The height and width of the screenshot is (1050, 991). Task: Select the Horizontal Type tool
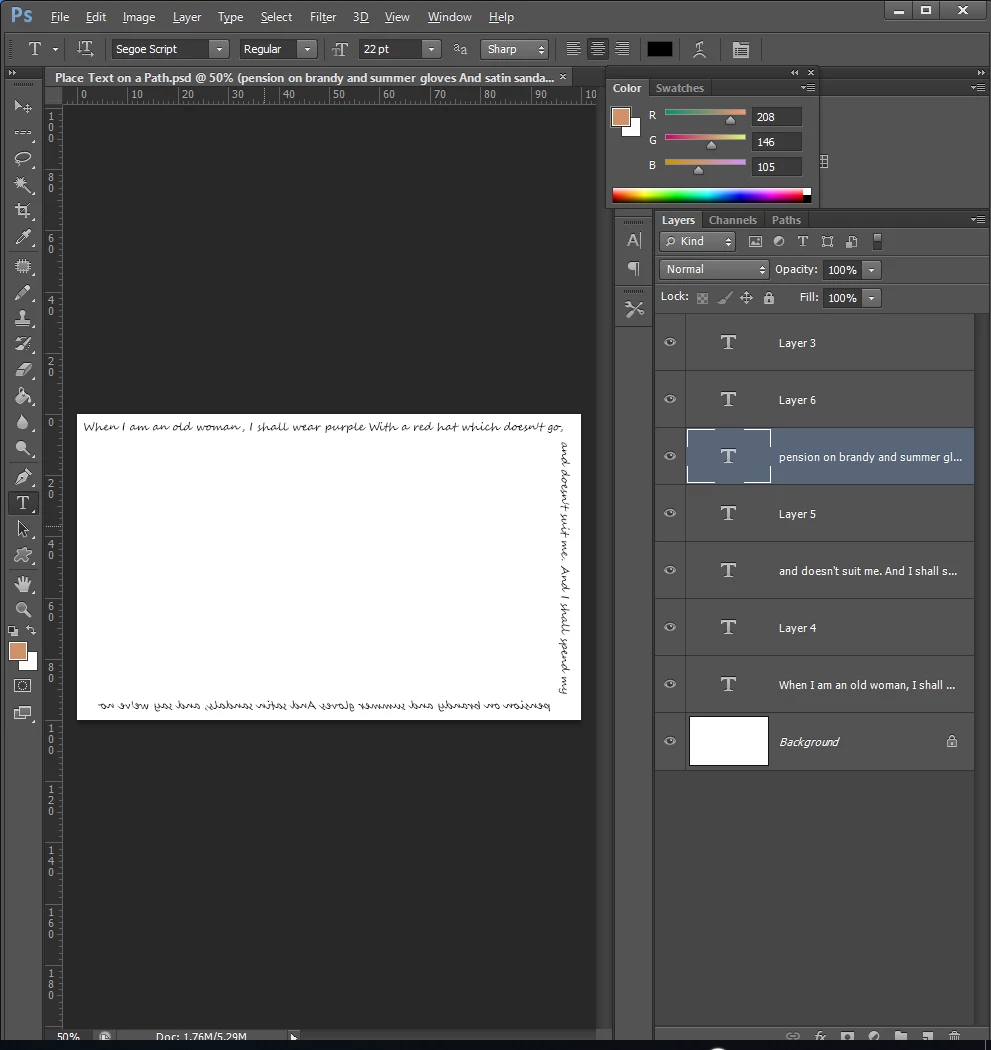click(x=23, y=503)
